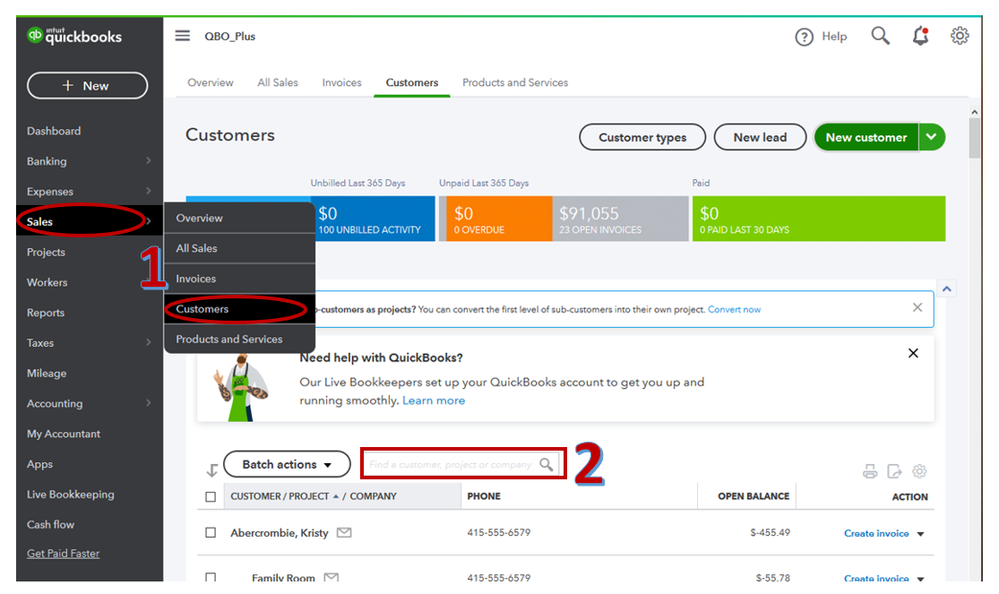Expand the Banking sidebar submenu
This screenshot has height=594, width=999.
coord(148,161)
